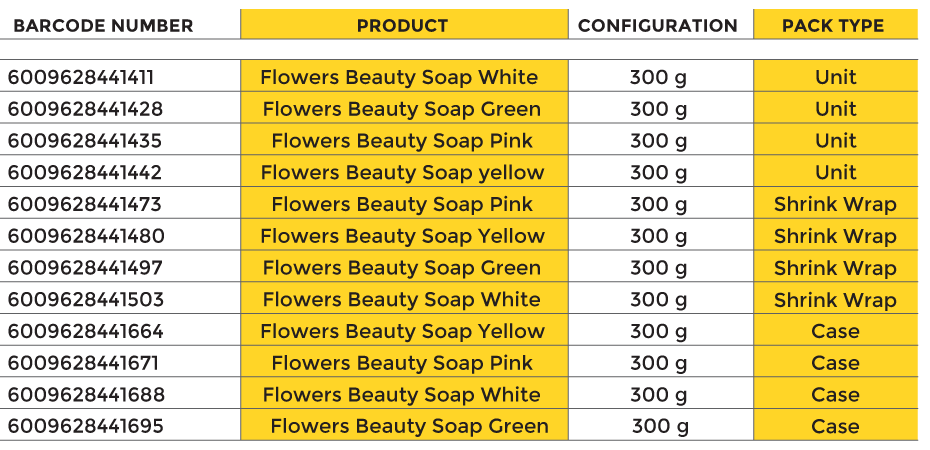The image size is (930, 450).
Task: Click Case cell for barcode 6009628441664
Action: (835, 331)
